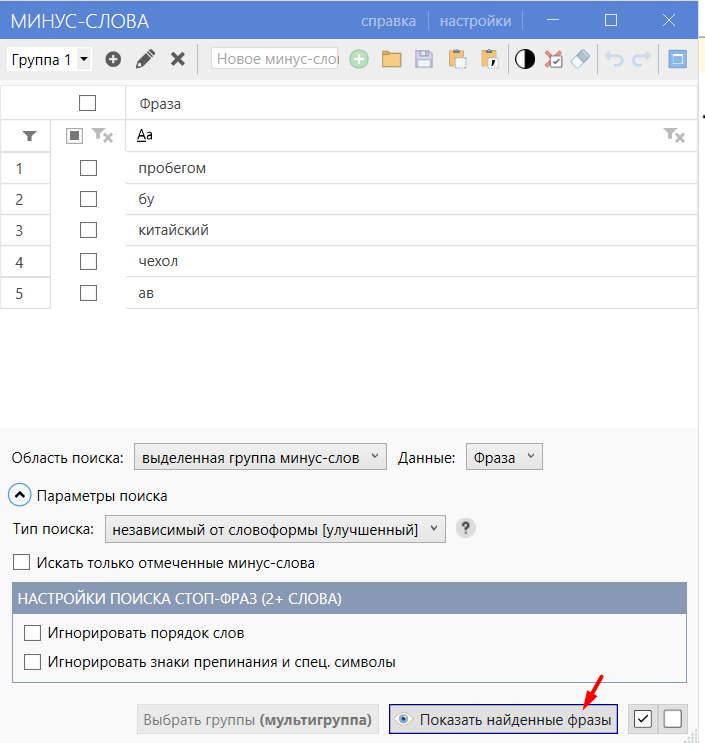Collapse the 'Параметры поиска' section

pos(20,495)
